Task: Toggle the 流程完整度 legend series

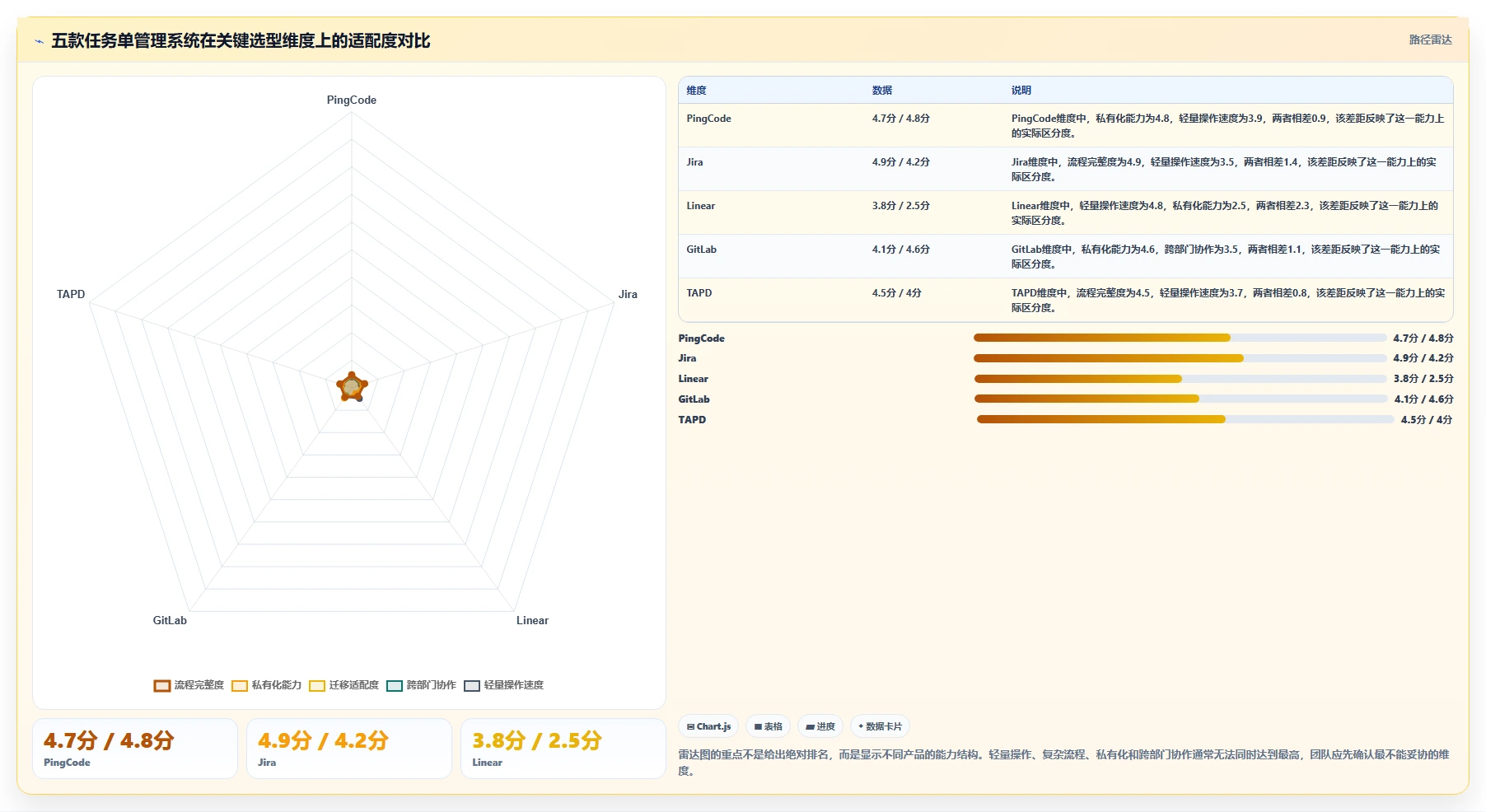Action: point(189,685)
